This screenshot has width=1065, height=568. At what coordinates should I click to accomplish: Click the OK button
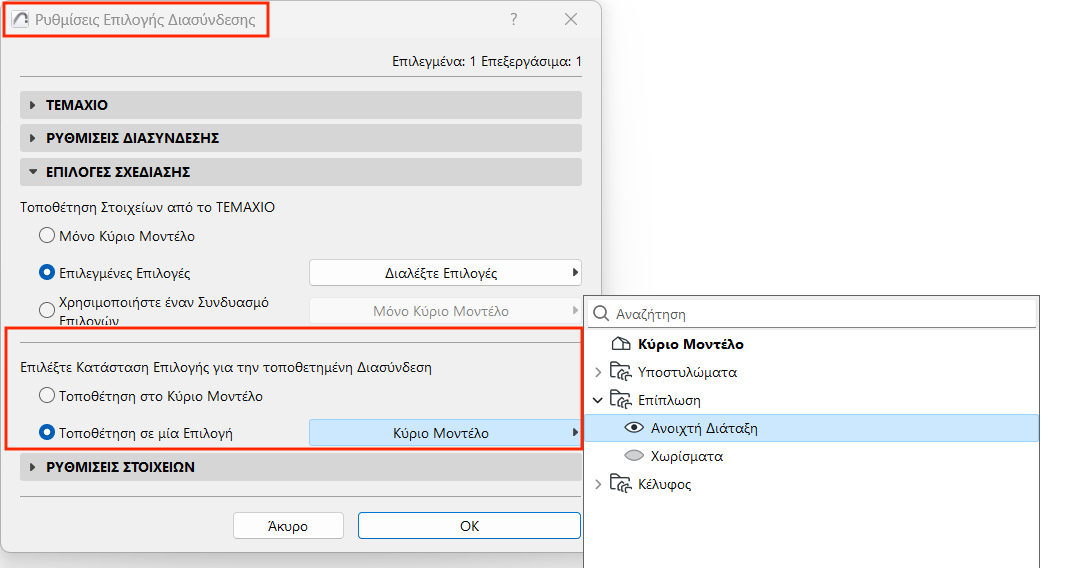click(x=469, y=526)
